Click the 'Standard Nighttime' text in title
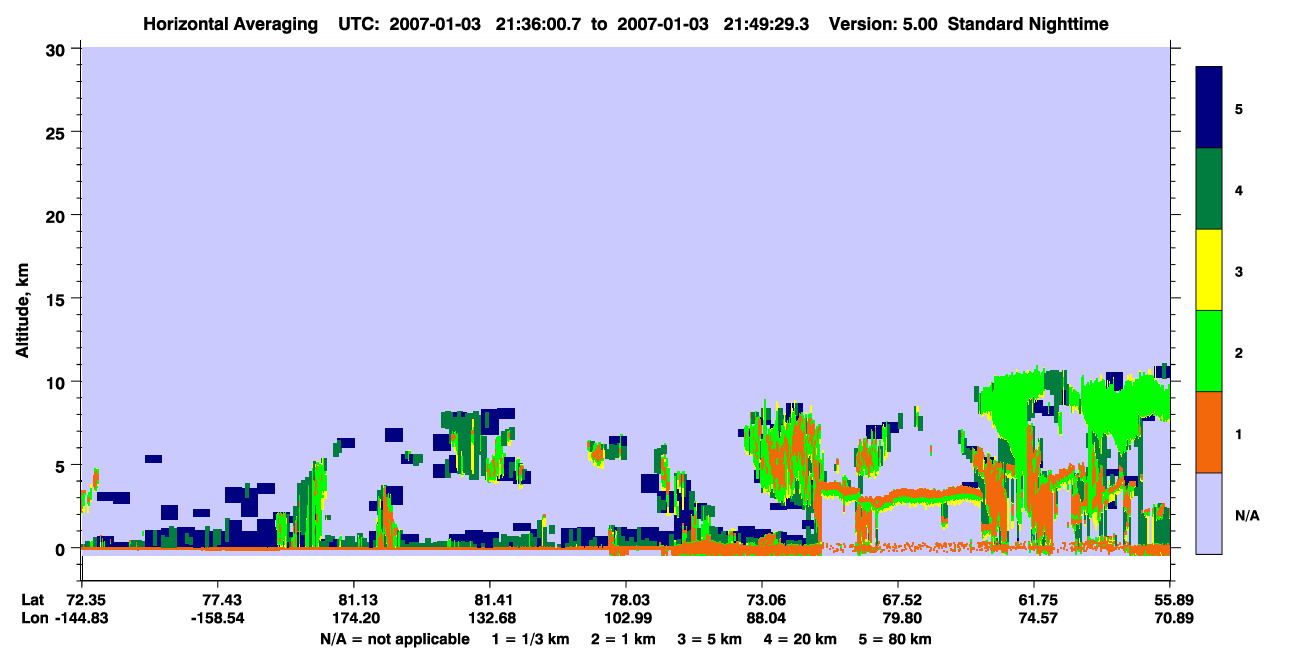Image resolution: width=1300 pixels, height=667 pixels. 1028,24
